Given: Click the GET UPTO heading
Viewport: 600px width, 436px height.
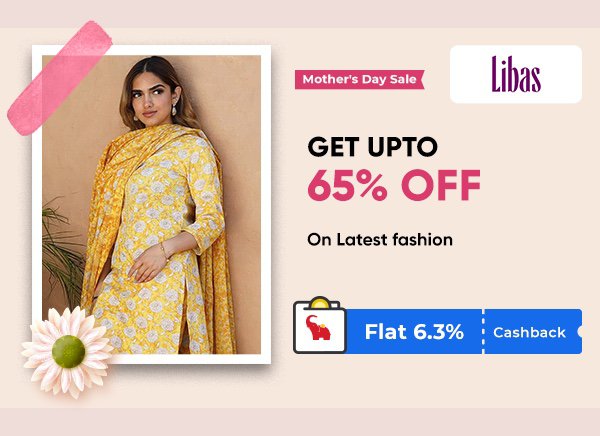Looking at the screenshot, I should click(x=372, y=147).
